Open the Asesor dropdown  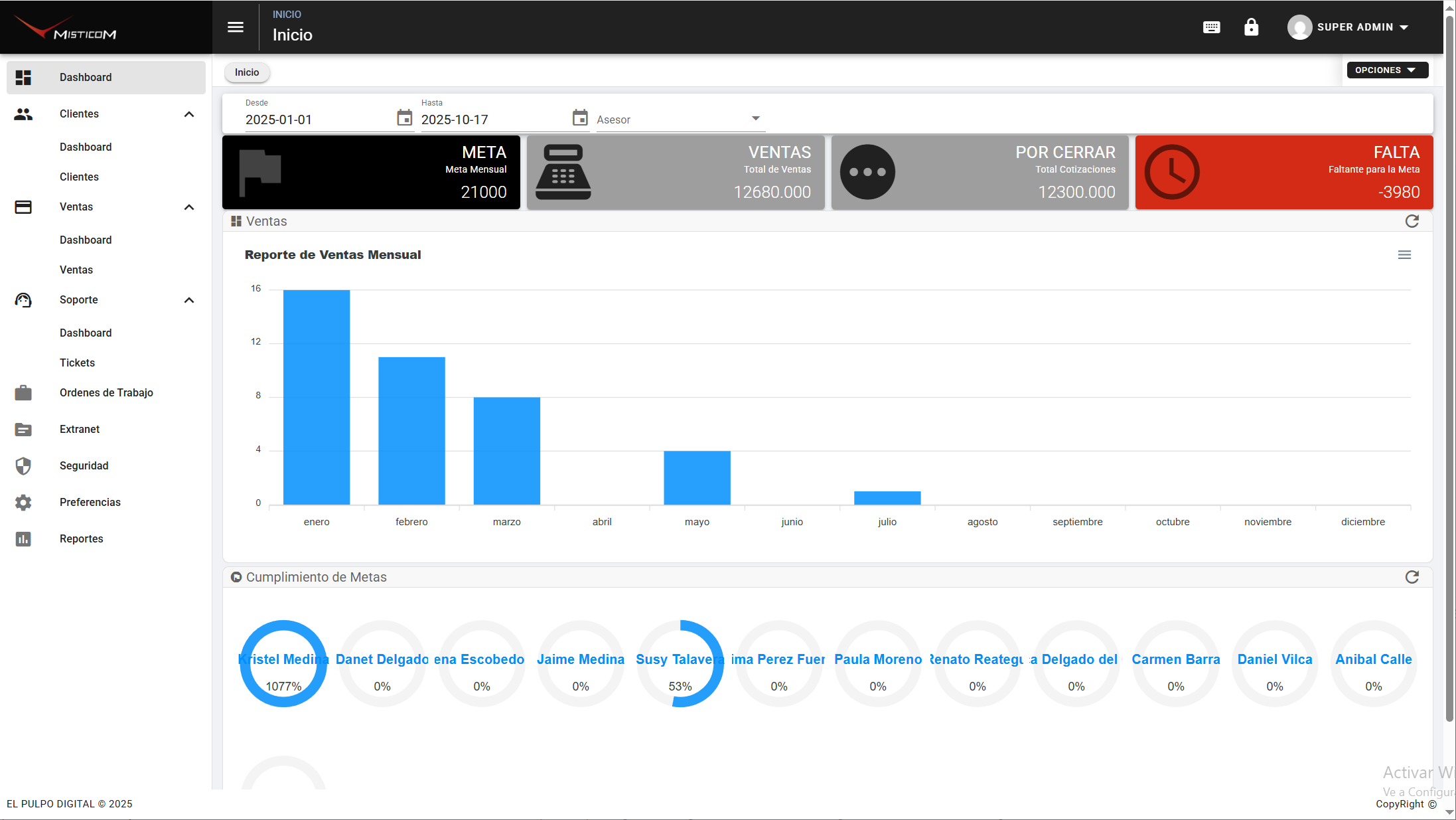coord(680,120)
